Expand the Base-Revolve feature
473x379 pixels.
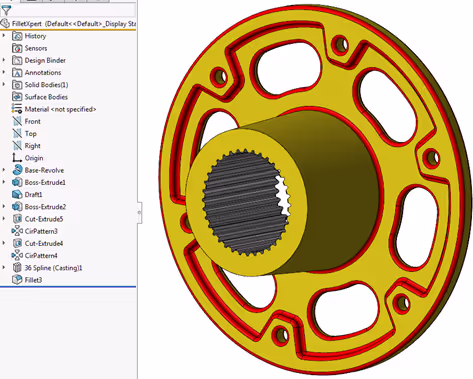(4, 170)
